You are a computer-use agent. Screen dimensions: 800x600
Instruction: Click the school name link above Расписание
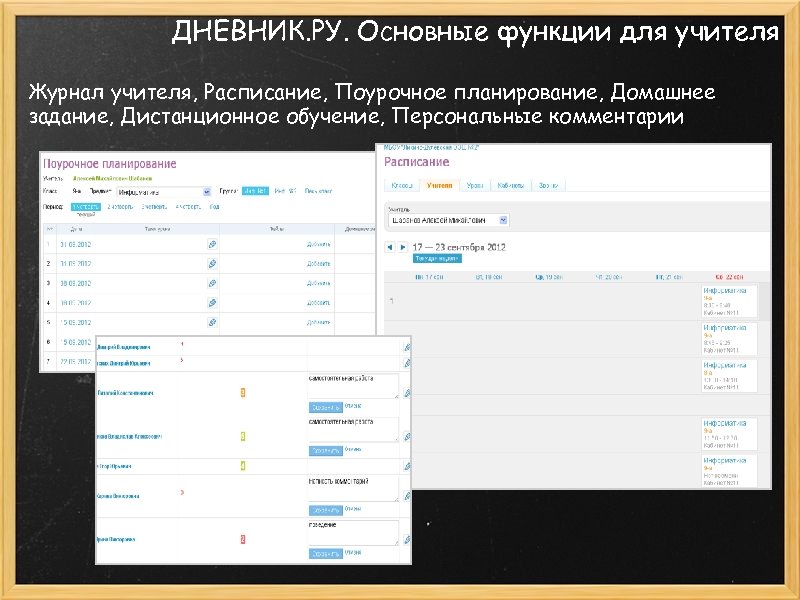click(x=432, y=147)
